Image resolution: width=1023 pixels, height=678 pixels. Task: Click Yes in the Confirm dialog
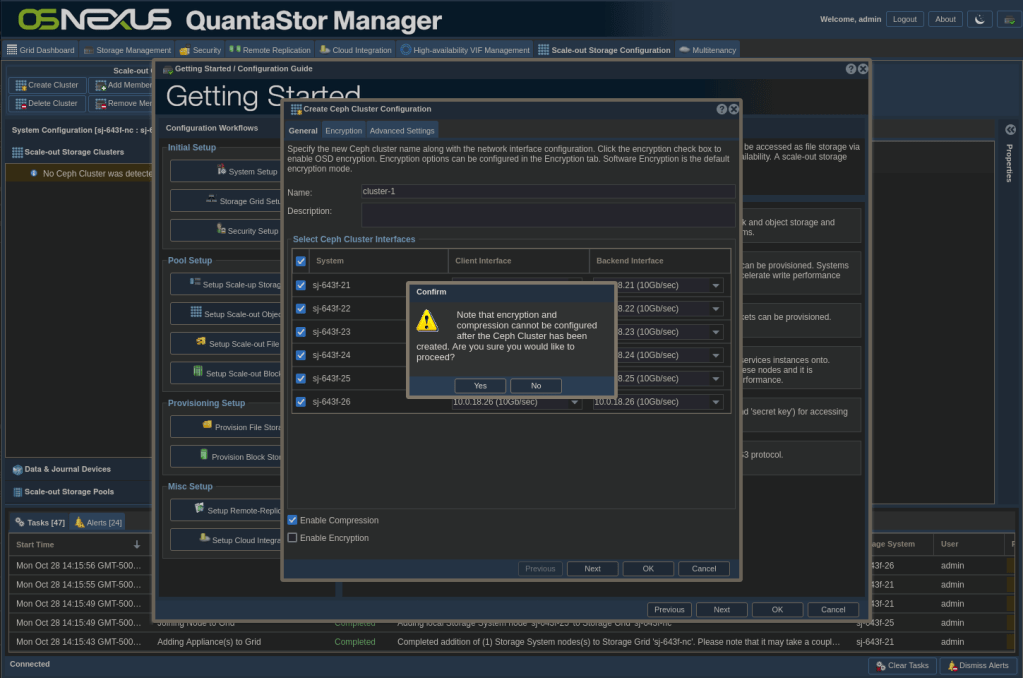(480, 385)
